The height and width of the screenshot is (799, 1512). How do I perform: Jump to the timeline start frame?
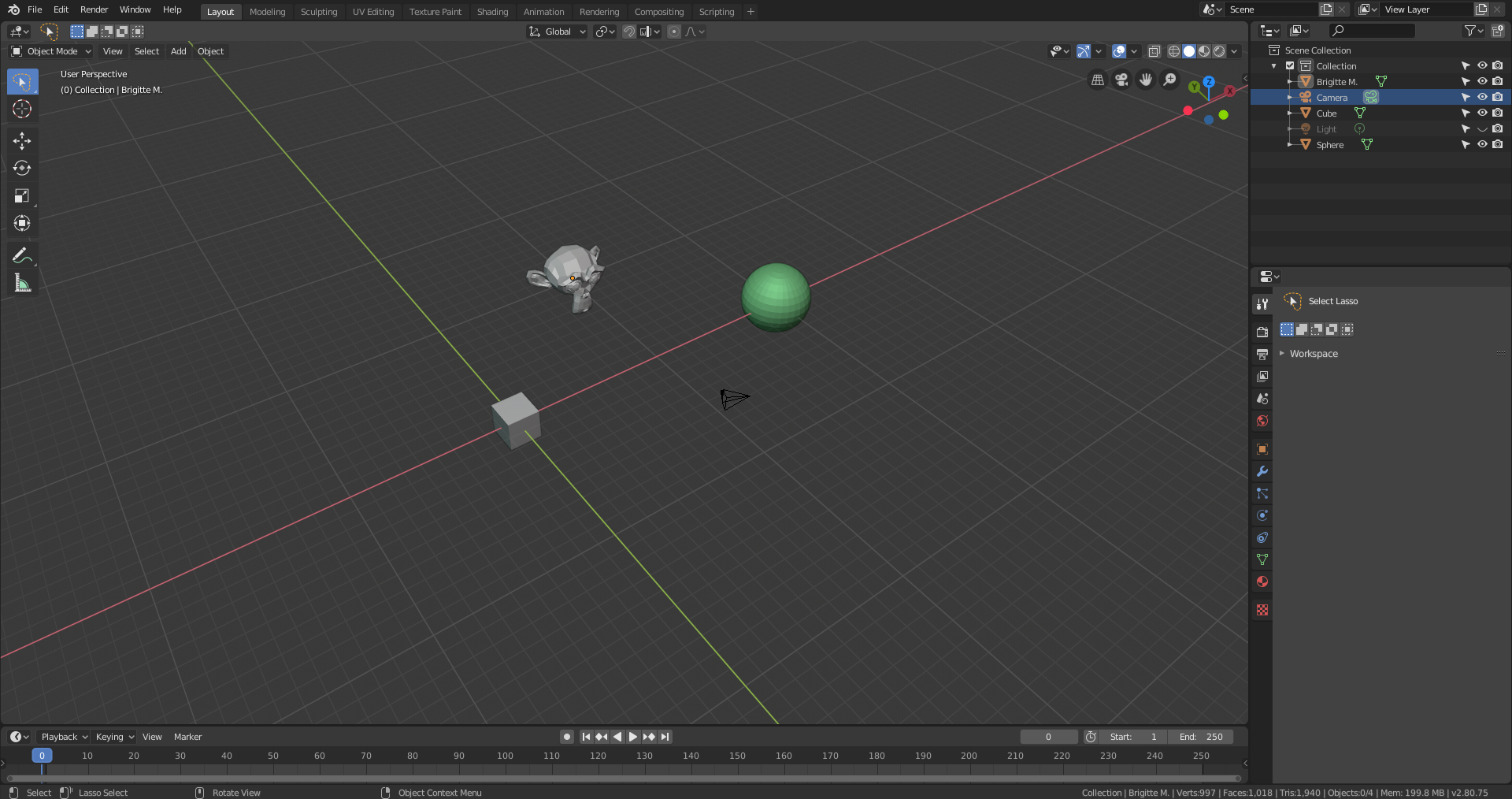[x=586, y=737]
